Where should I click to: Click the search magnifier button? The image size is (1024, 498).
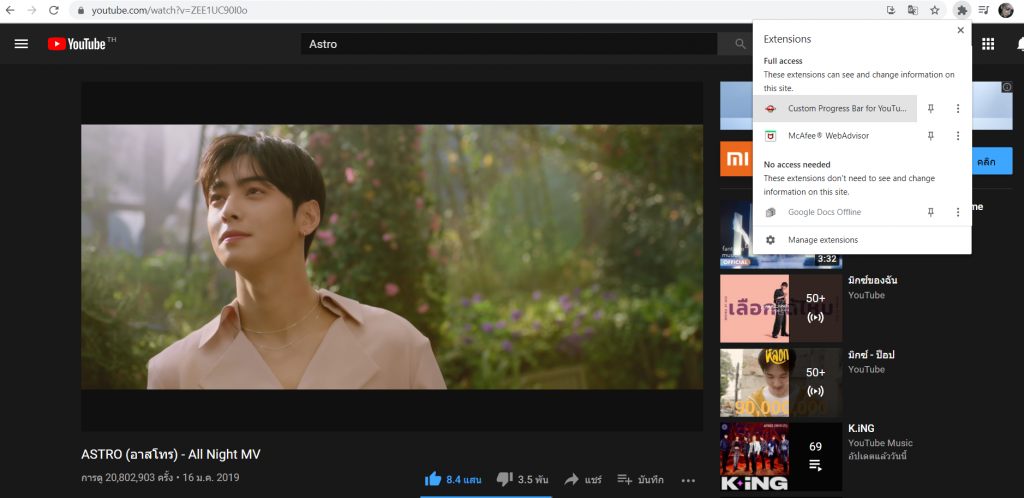coord(740,44)
